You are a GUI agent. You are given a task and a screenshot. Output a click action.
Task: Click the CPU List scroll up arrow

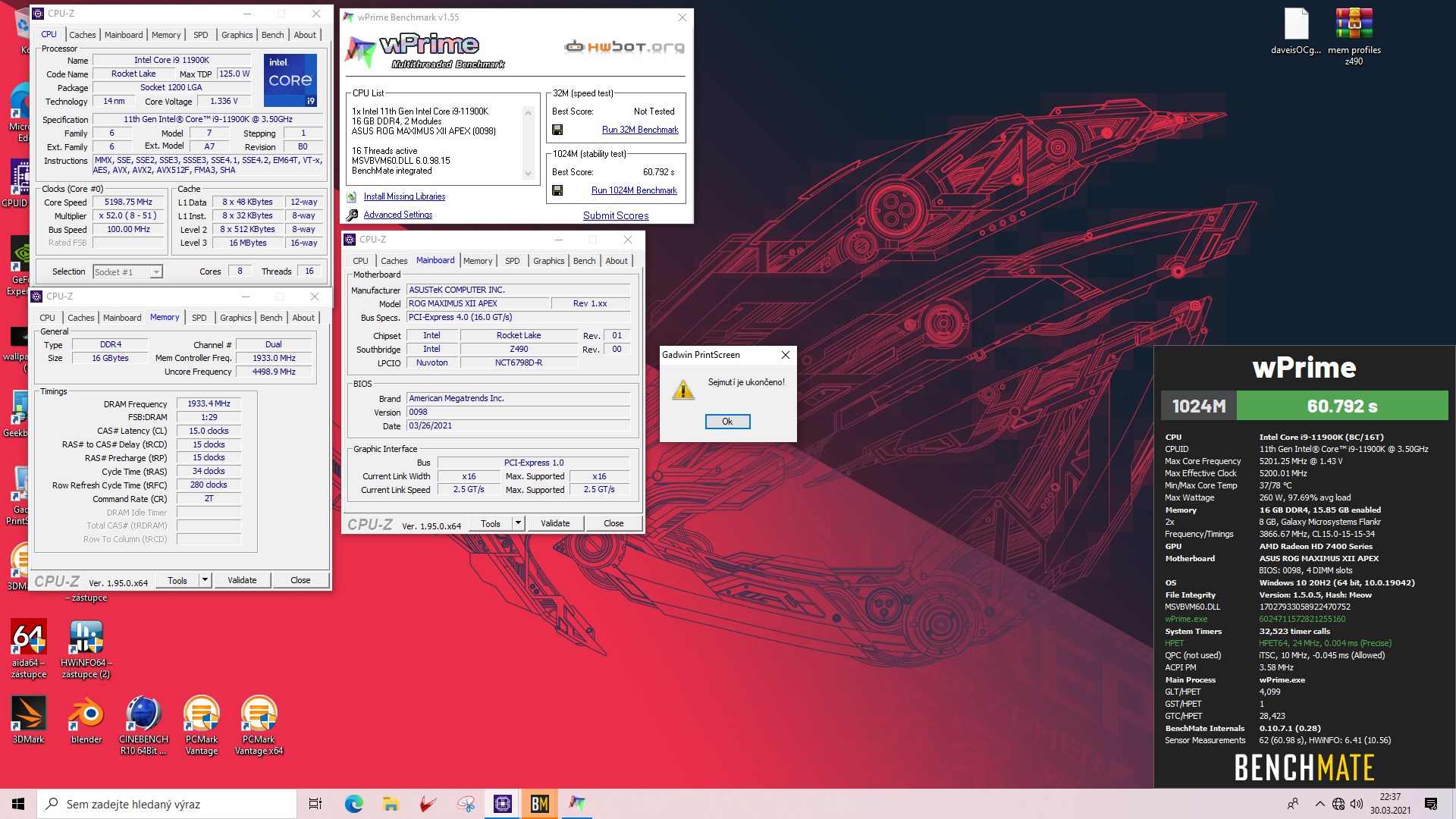coord(528,113)
